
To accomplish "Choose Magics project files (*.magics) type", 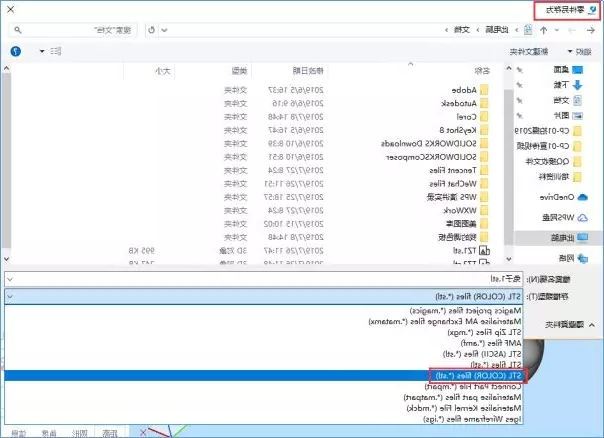I will pyautogui.click(x=466, y=310).
